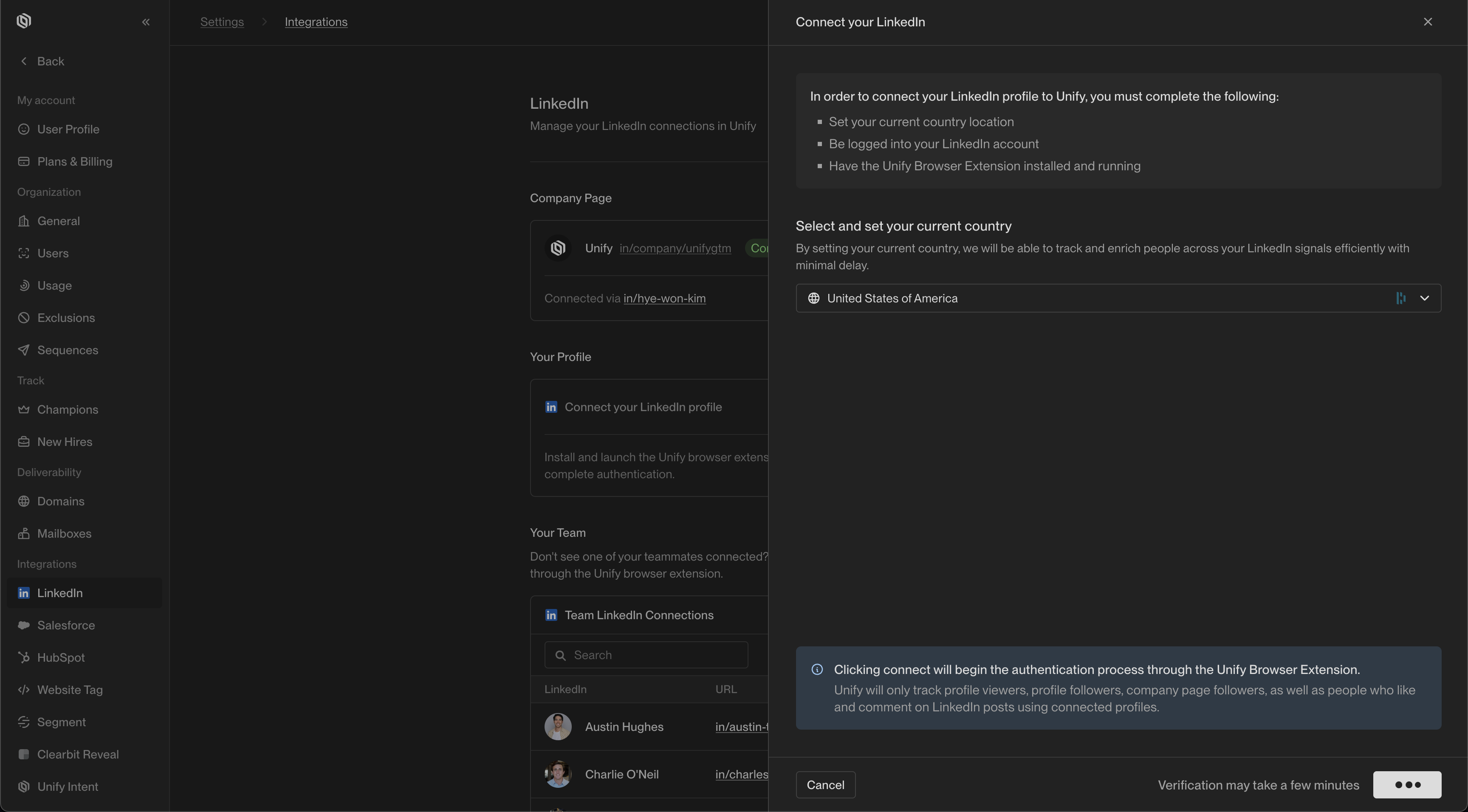Viewport: 1468px width, 812px height.
Task: Expand the country selection dropdown
Action: point(1117,298)
